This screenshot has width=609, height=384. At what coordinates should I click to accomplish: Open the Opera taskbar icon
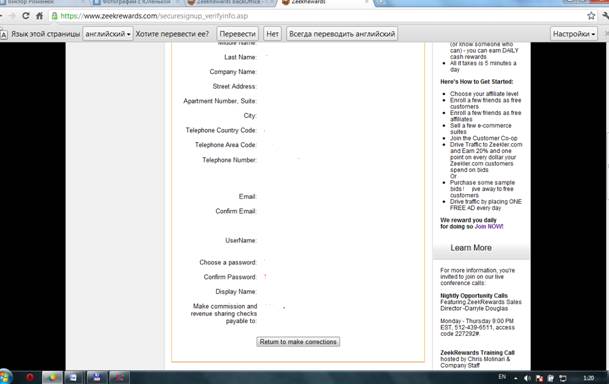click(x=30, y=377)
